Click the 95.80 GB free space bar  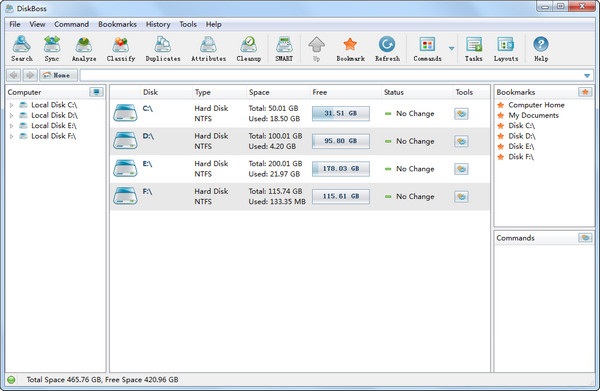[x=341, y=141]
